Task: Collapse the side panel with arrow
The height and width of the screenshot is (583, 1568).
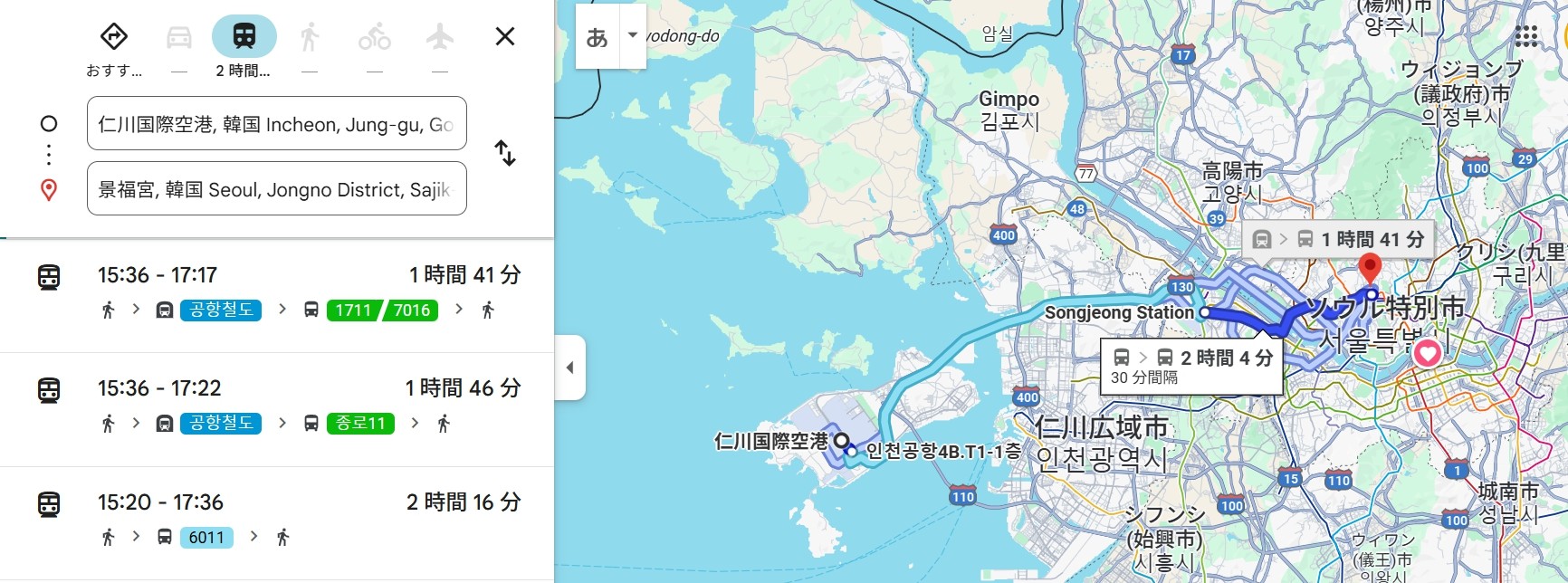Action: click(570, 368)
